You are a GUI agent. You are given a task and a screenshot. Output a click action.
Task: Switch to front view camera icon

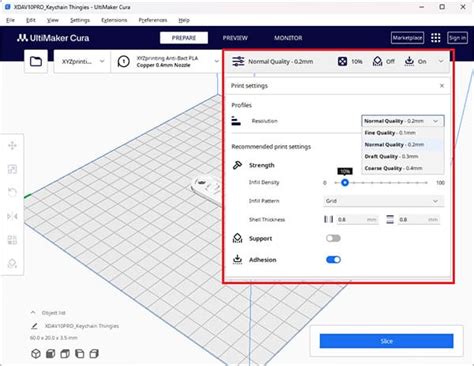(x=50, y=354)
